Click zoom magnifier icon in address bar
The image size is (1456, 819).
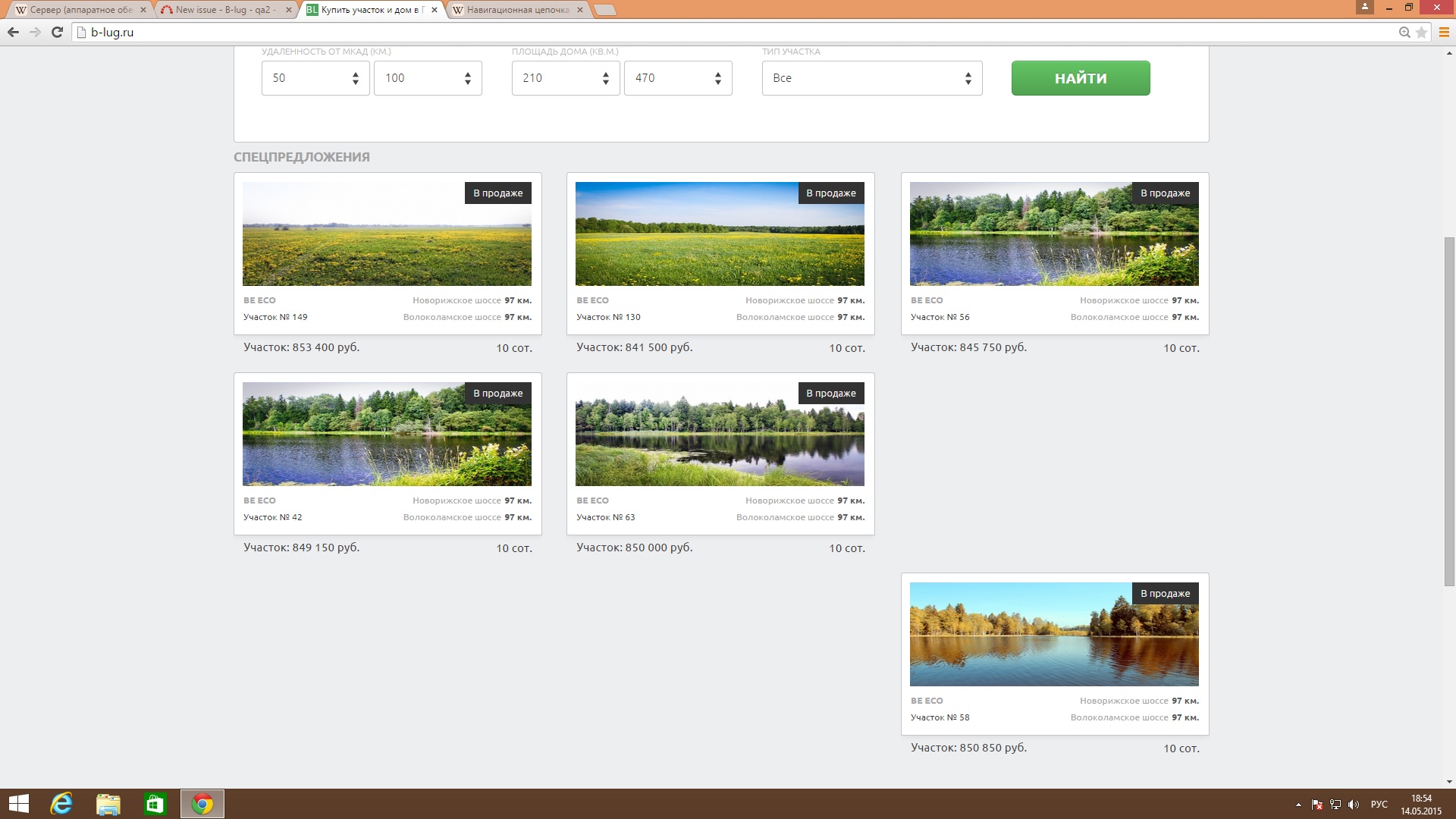[1404, 33]
